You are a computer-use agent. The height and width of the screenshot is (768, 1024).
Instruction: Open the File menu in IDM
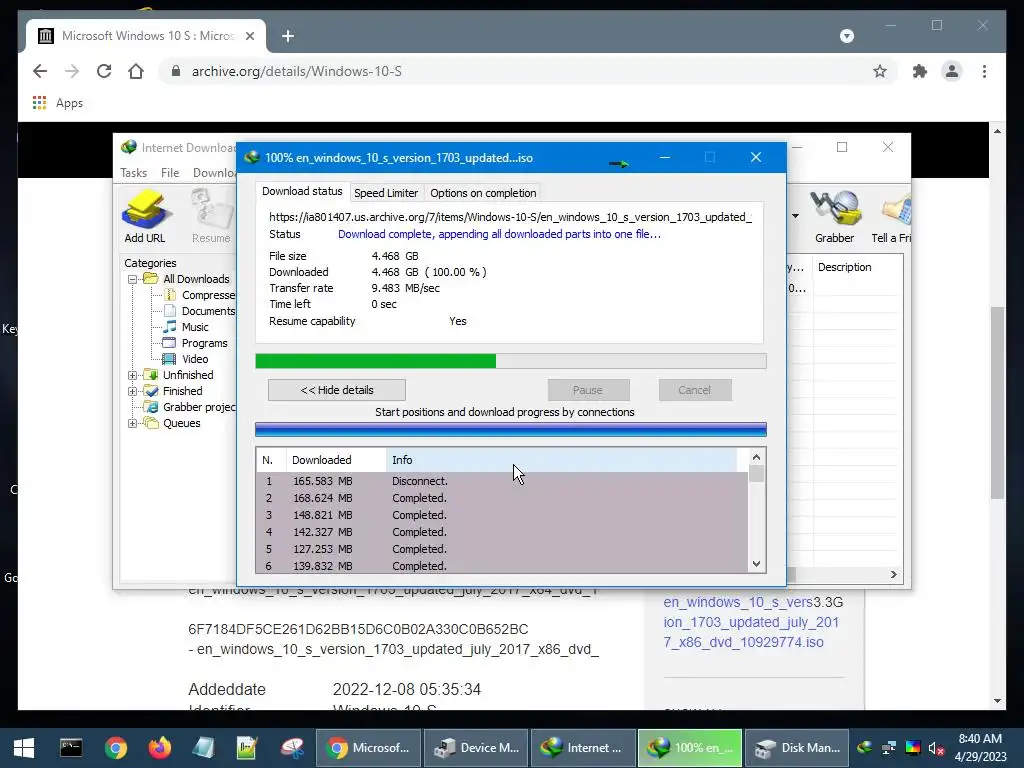point(170,172)
